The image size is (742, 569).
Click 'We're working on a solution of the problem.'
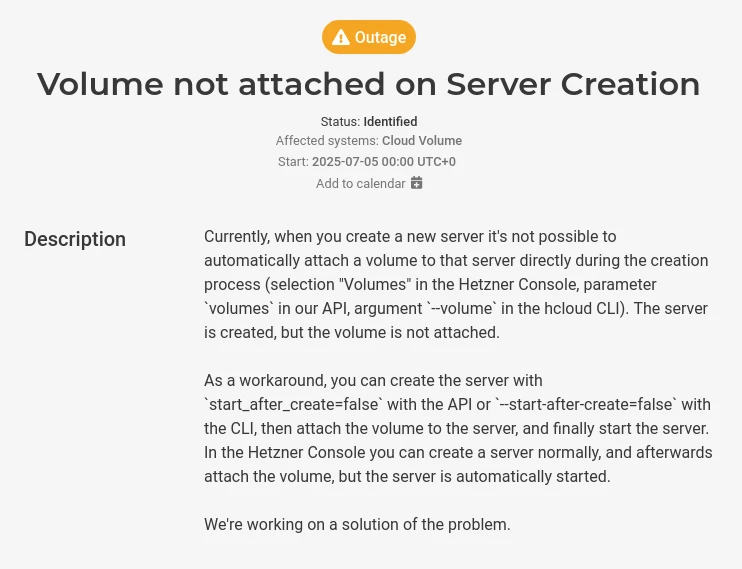(x=357, y=525)
